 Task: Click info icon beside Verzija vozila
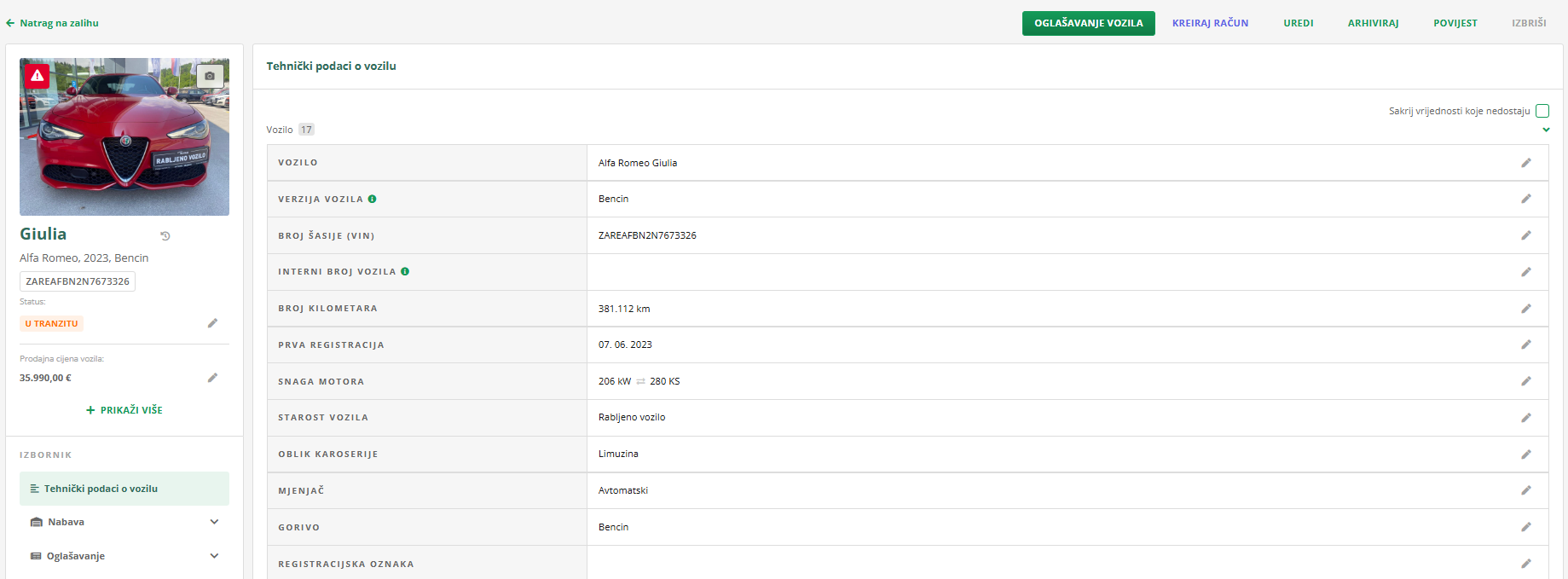click(x=373, y=199)
